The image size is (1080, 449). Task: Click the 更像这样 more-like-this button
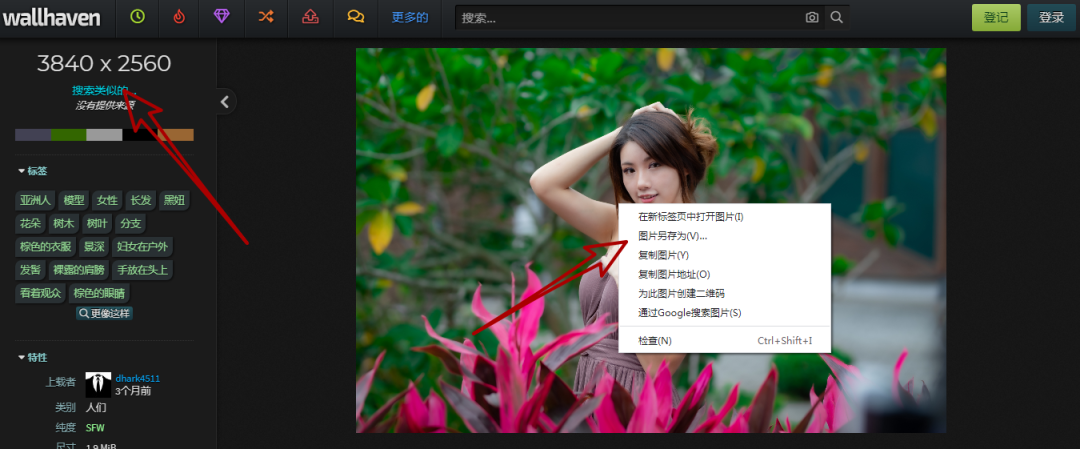[x=104, y=313]
